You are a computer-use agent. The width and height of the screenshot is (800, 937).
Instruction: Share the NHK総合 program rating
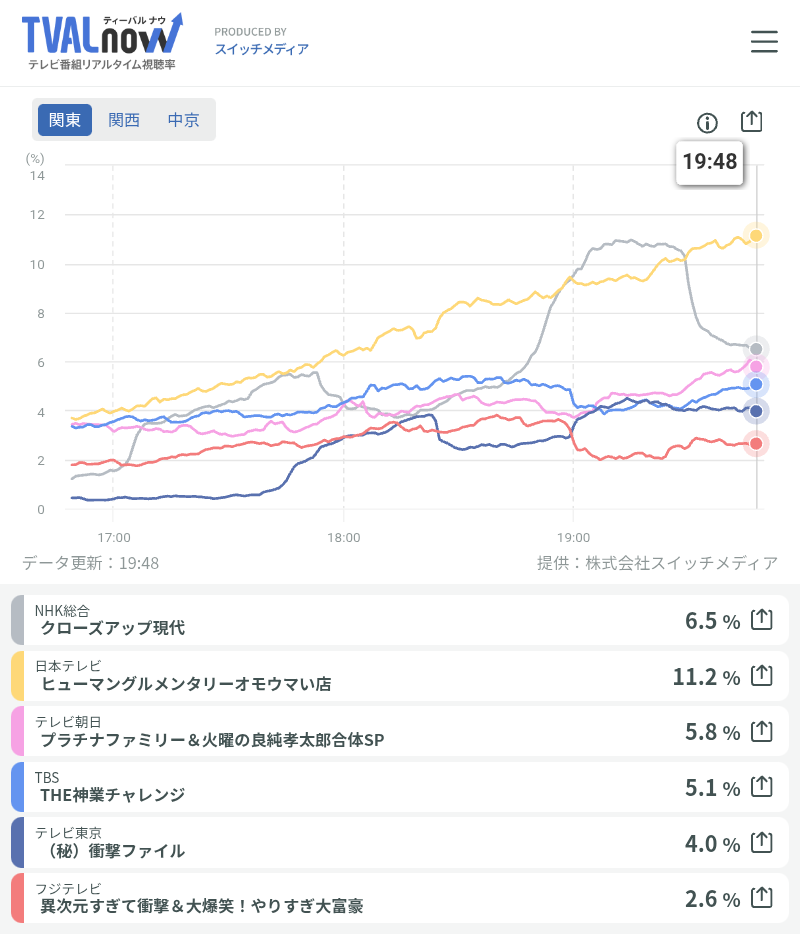click(762, 620)
